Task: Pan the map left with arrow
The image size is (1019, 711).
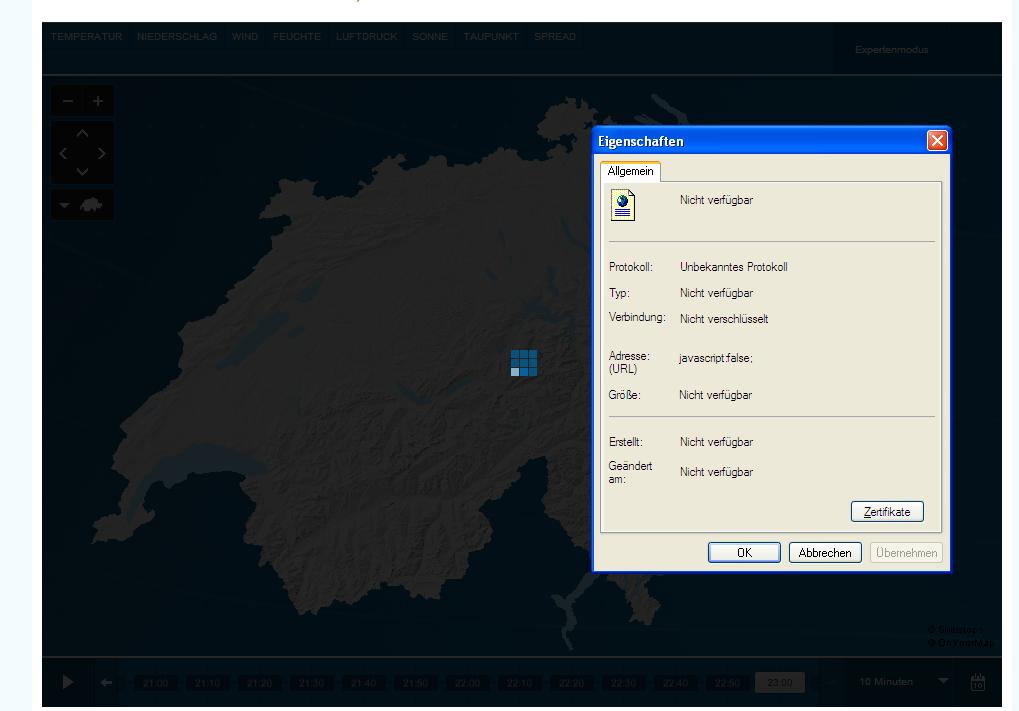Action: (x=64, y=153)
